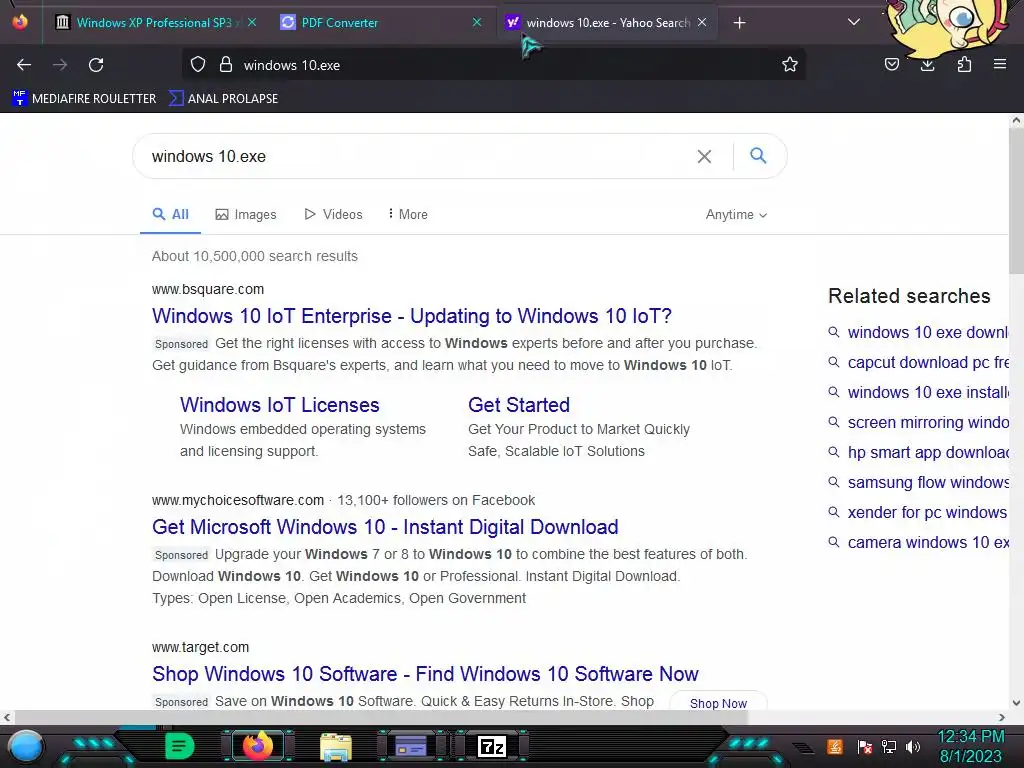1024x768 pixels.
Task: Expand the list all tabs chevron
Action: pos(853,22)
